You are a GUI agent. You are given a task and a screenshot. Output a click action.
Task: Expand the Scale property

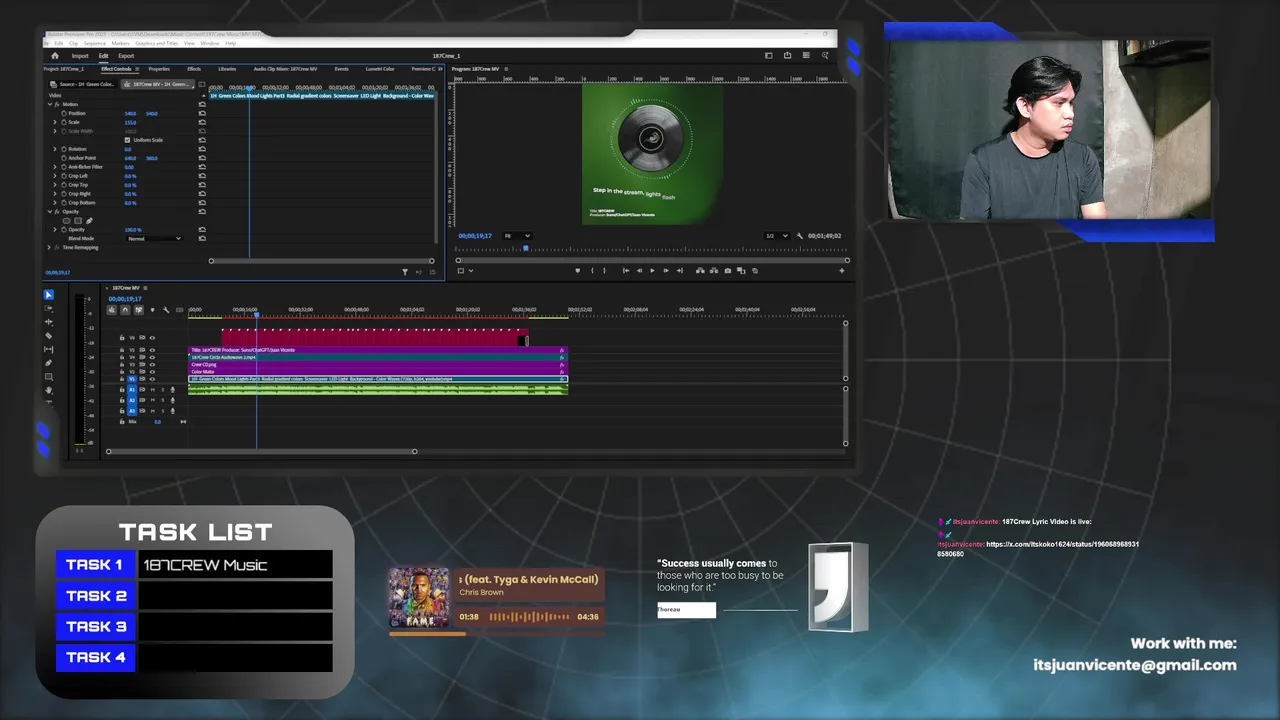[x=55, y=122]
